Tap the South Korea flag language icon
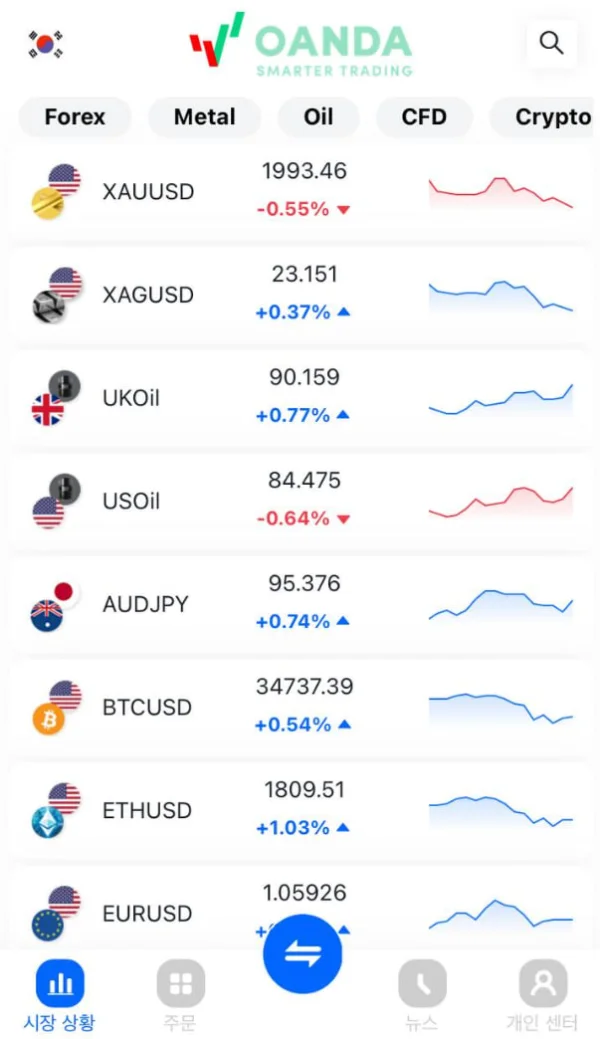 [x=45, y=43]
